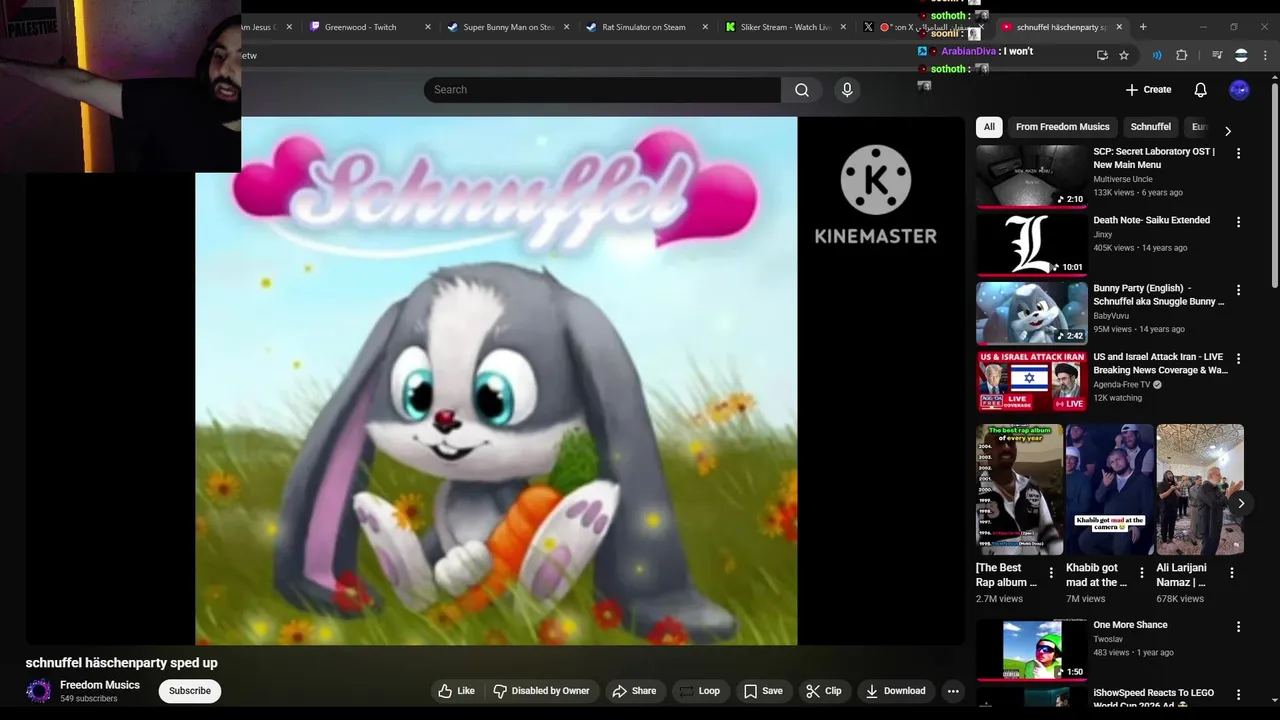Viewport: 1280px width, 720px height.
Task: Open the Freedom Musics channel name link
Action: pos(100,685)
